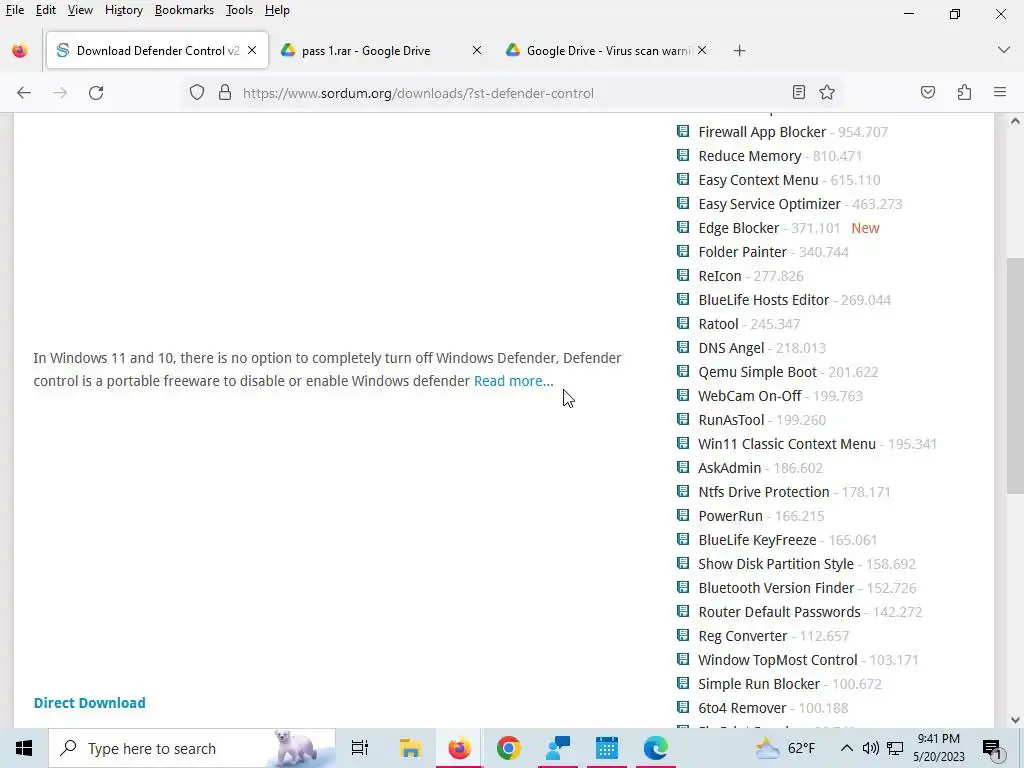Open the File menu
This screenshot has width=1024, height=768.
15,10
